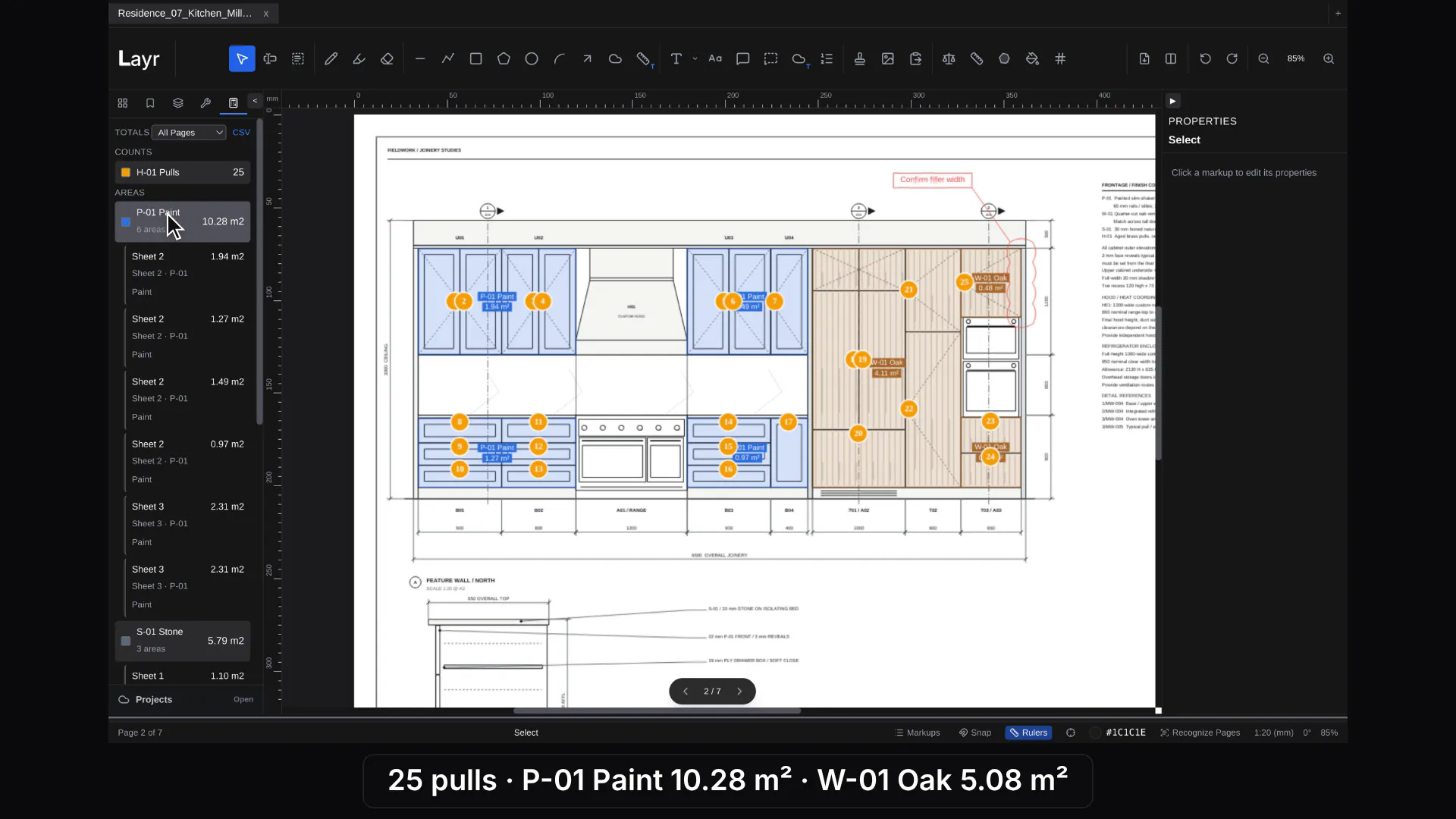Pick the arrow markup tool
Viewport: 1456px width, 819px height.
(587, 58)
